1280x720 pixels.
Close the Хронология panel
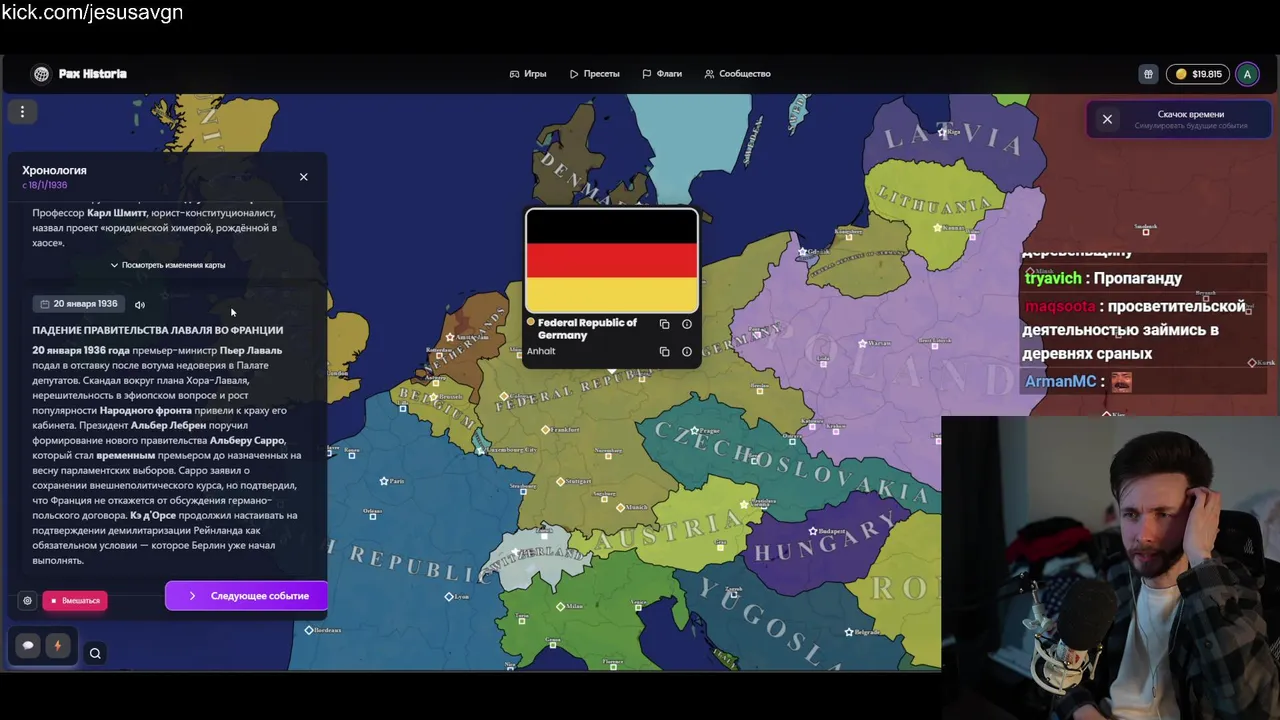click(x=304, y=177)
